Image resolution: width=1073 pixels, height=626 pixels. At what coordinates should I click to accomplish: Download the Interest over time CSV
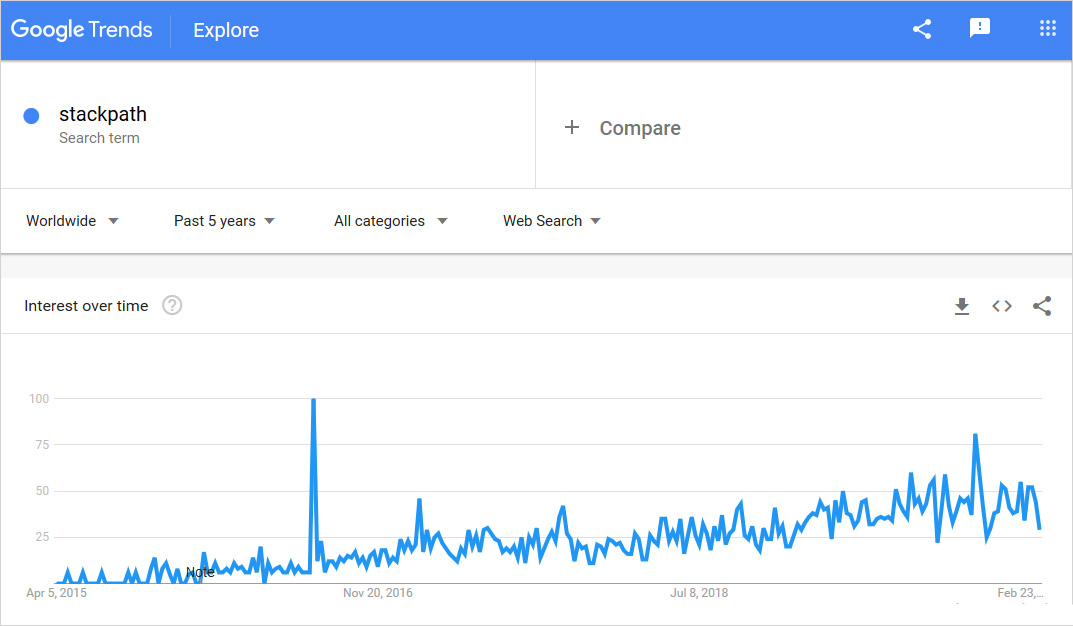pyautogui.click(x=962, y=306)
